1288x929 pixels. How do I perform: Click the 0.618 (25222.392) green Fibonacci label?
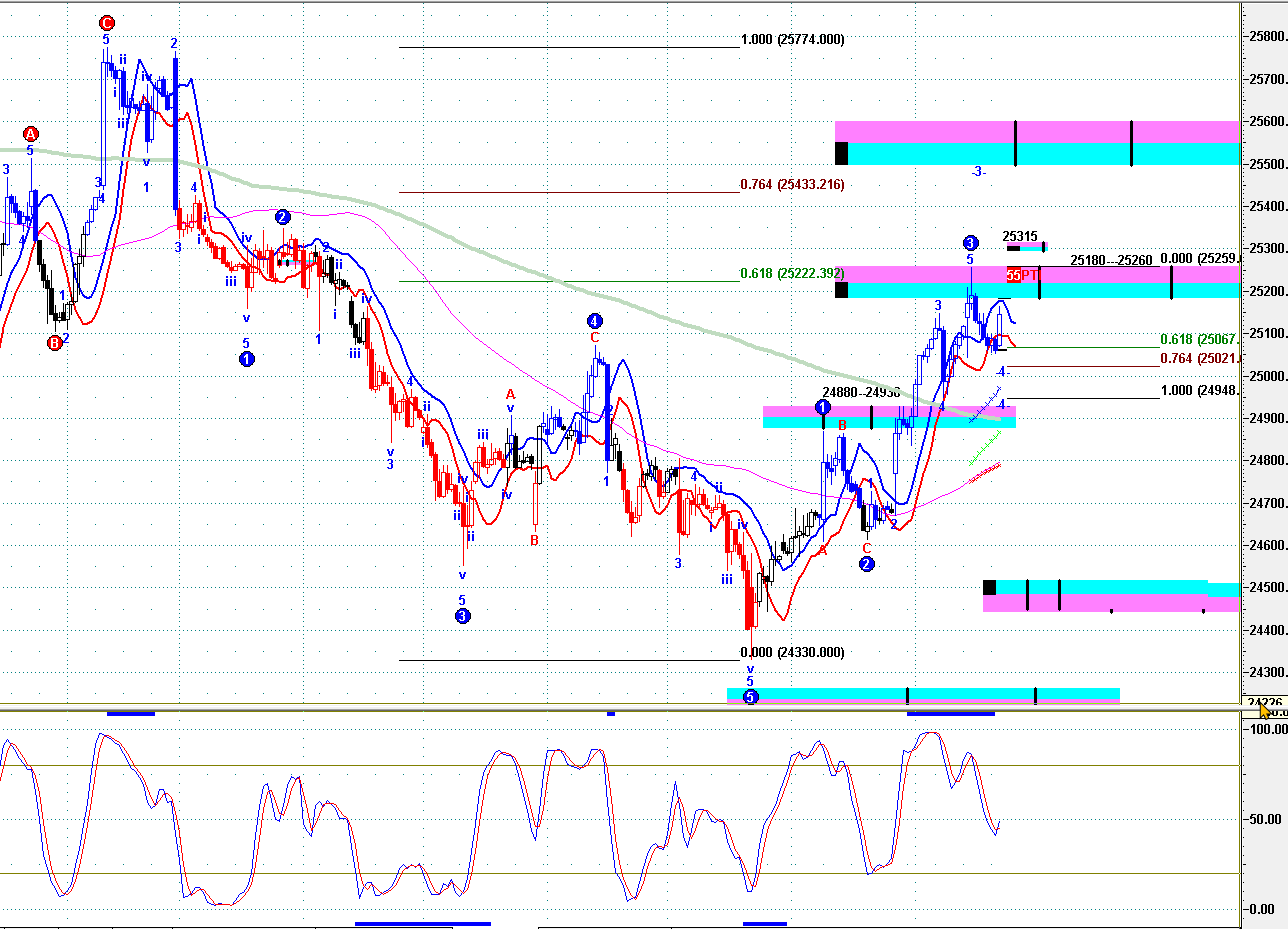point(792,273)
